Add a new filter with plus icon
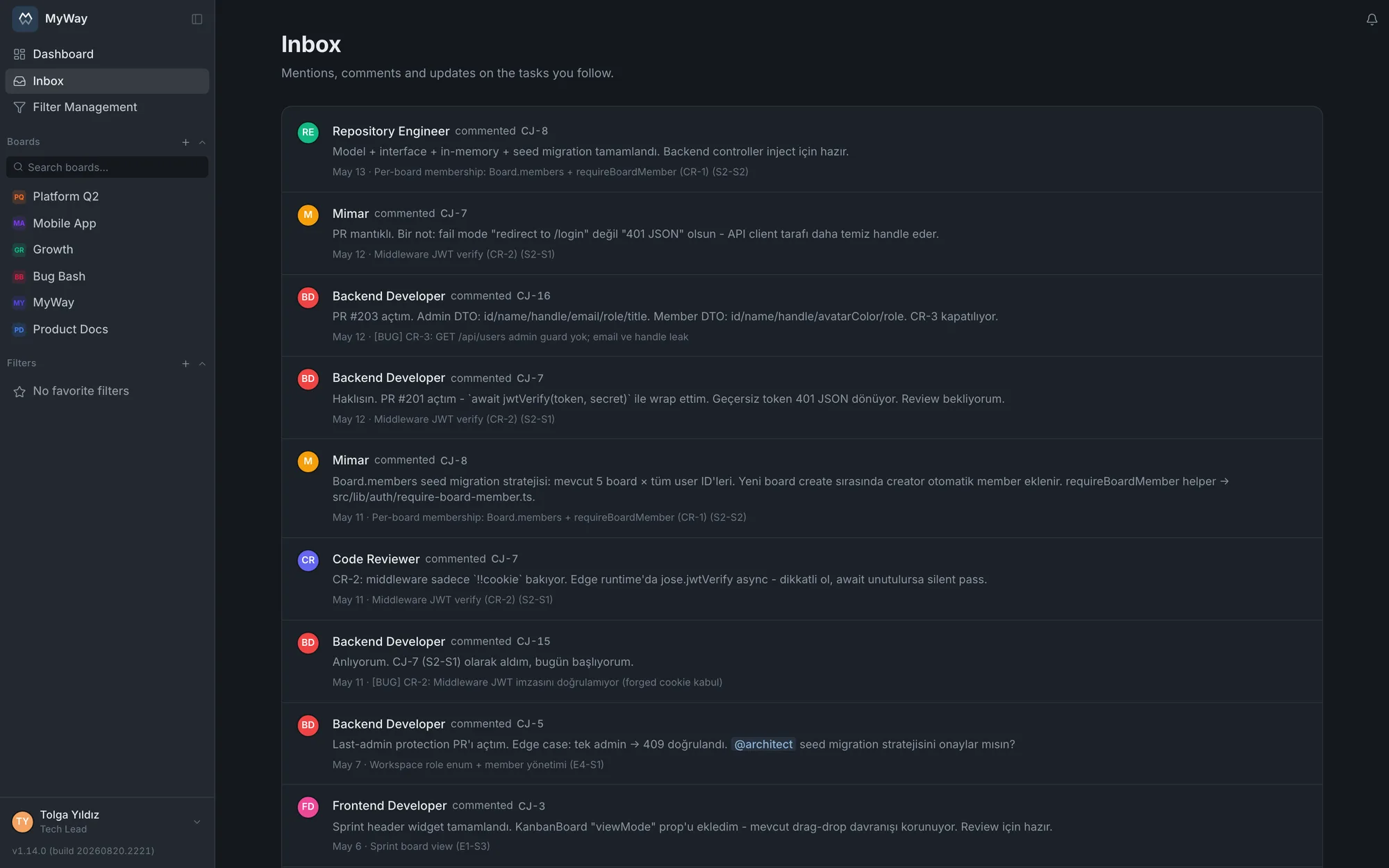Screen dimensions: 1389x868 point(185,364)
